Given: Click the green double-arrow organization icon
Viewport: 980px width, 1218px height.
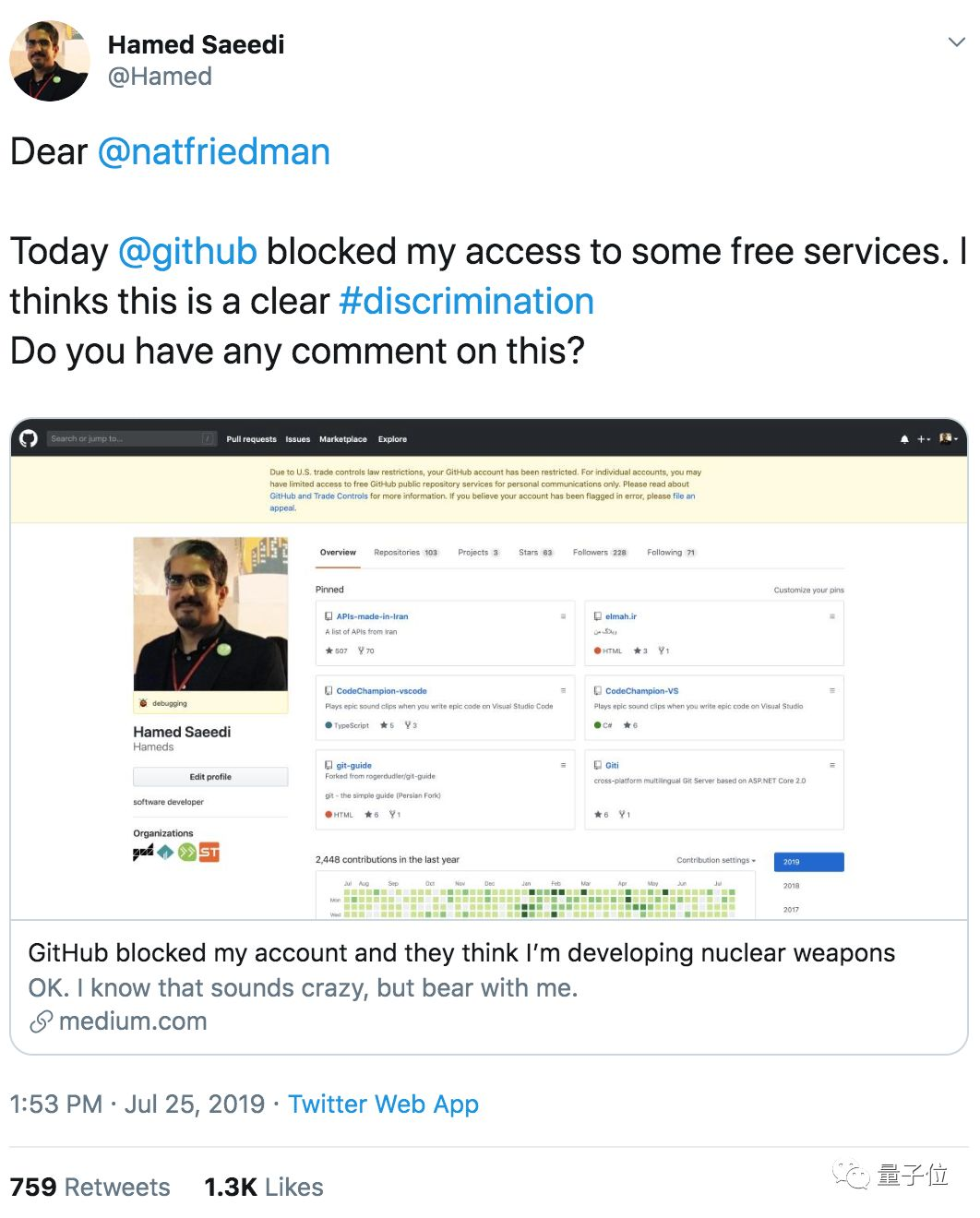Looking at the screenshot, I should pos(187,852).
